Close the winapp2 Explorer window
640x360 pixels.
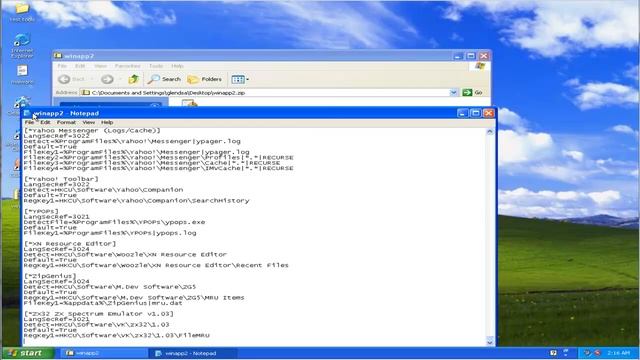tap(484, 56)
